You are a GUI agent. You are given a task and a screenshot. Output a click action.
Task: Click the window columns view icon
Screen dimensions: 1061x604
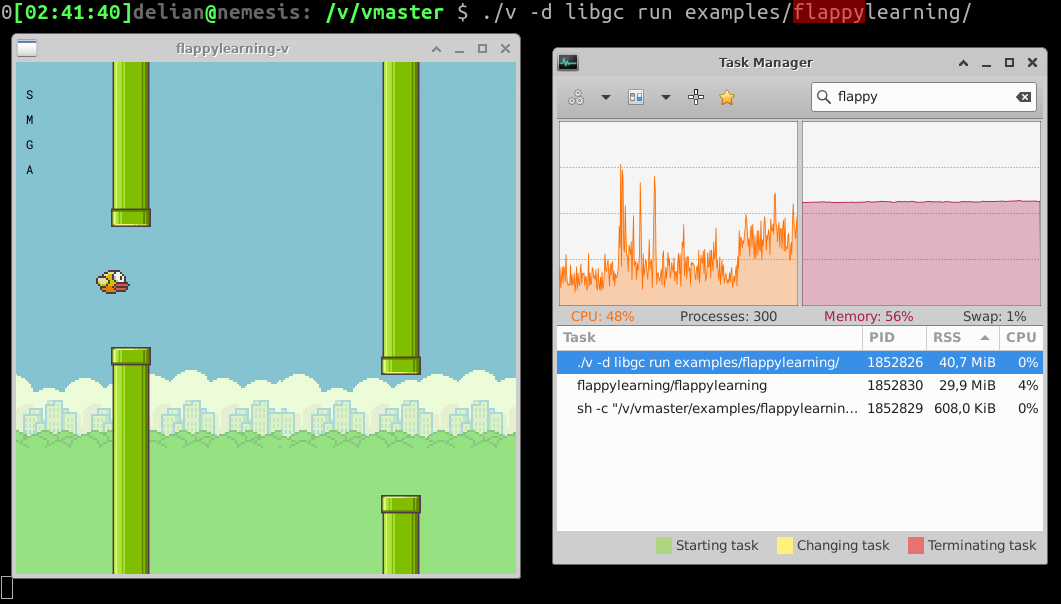[636, 97]
